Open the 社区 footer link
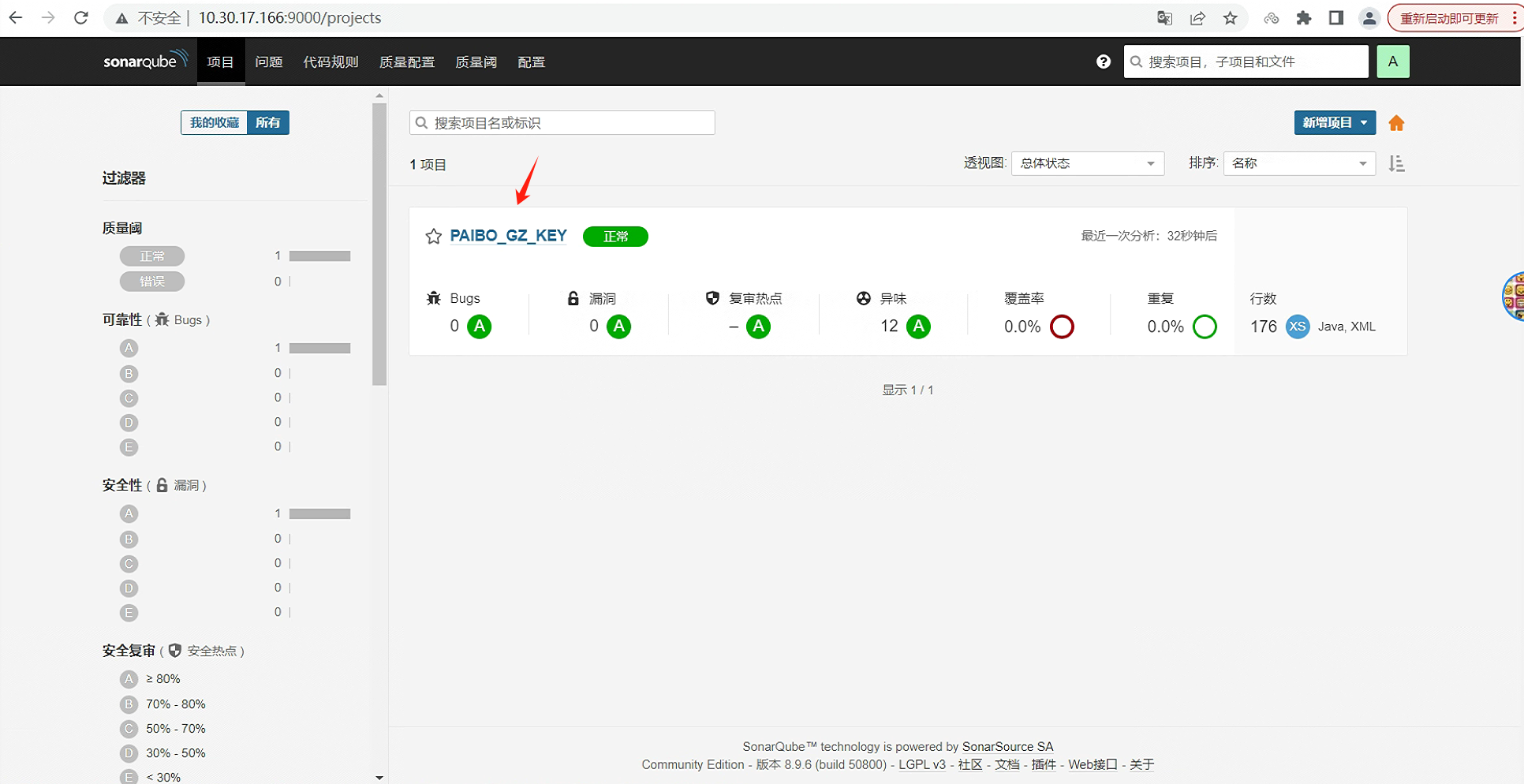This screenshot has height=784, width=1524. point(970,764)
